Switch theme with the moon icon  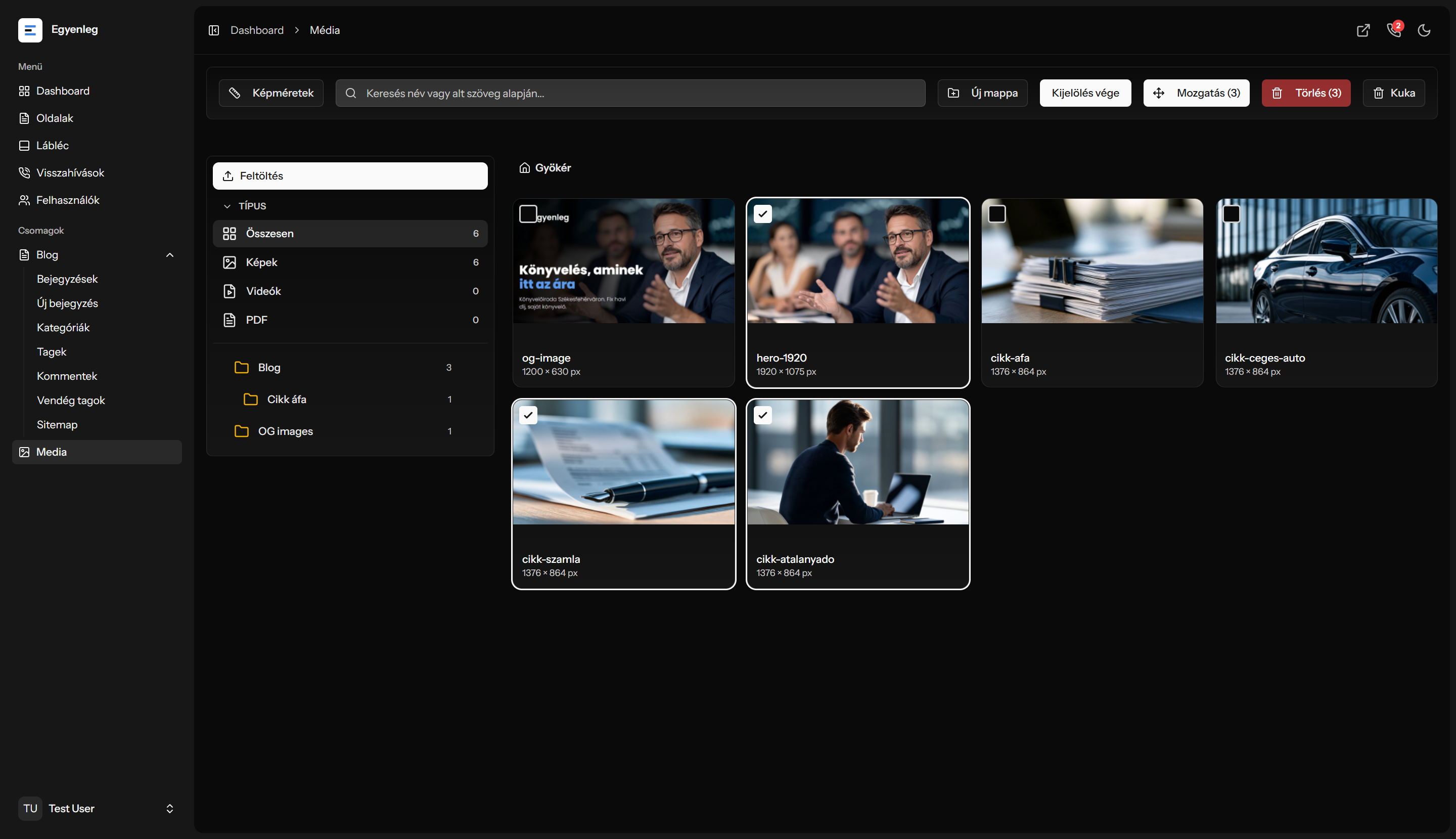(x=1424, y=30)
